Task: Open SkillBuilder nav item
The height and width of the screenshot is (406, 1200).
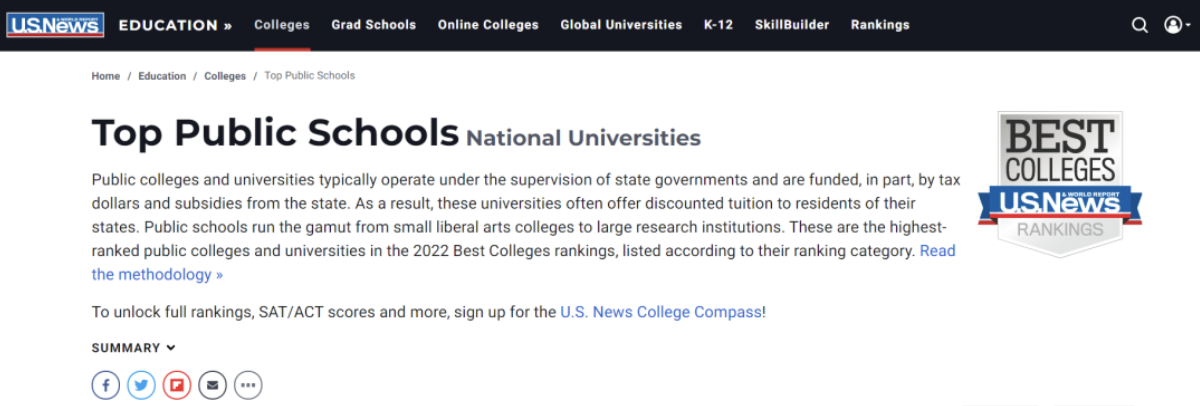Action: (792, 25)
